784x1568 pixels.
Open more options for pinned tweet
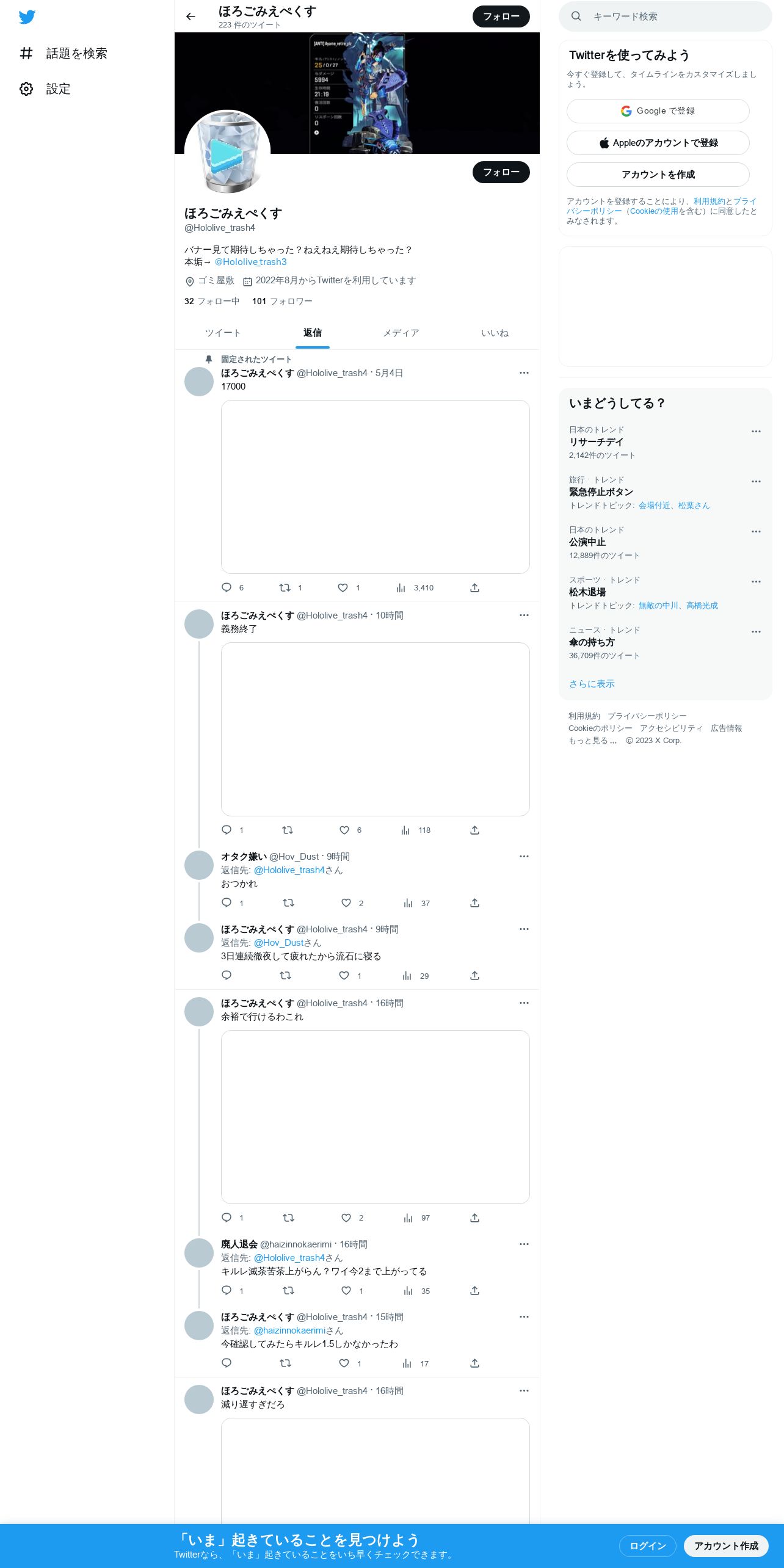click(x=524, y=372)
